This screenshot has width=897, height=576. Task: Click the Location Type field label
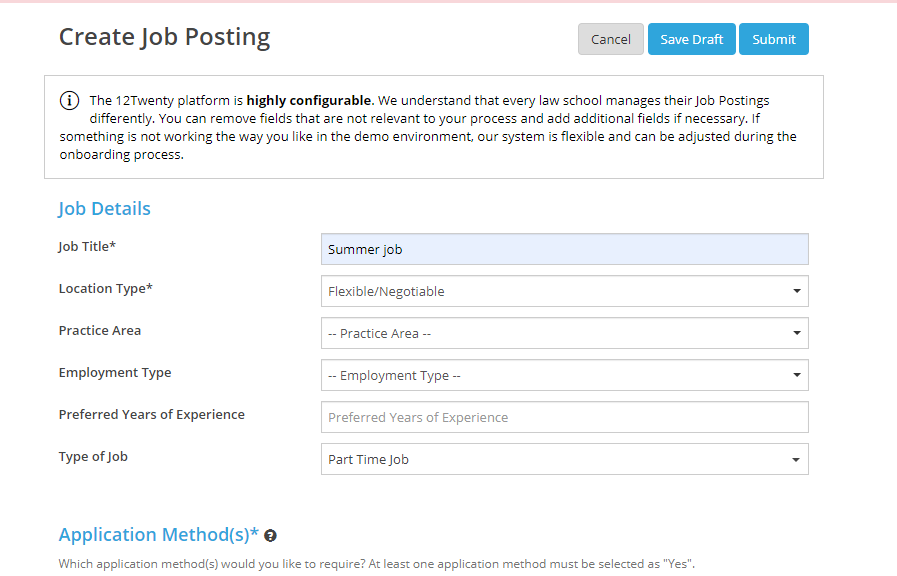pyautogui.click(x=105, y=288)
